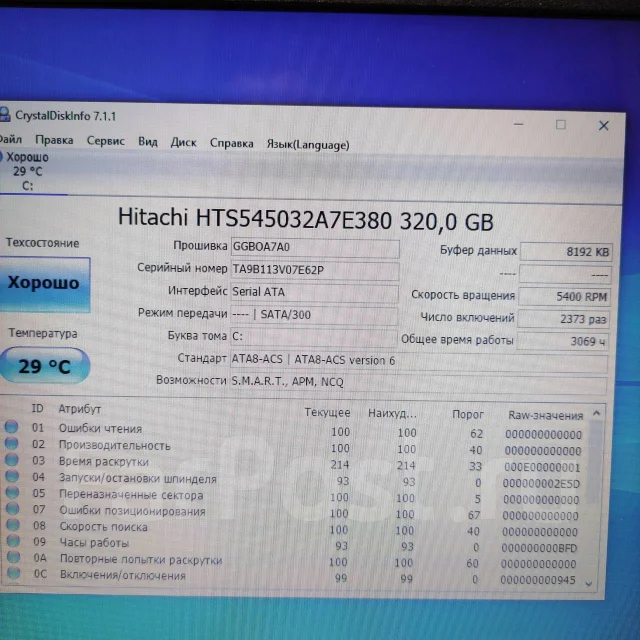Select the Запуски/остановки шпинделя attribute name
Image resolution: width=640 pixels, height=640 pixels.
138,478
